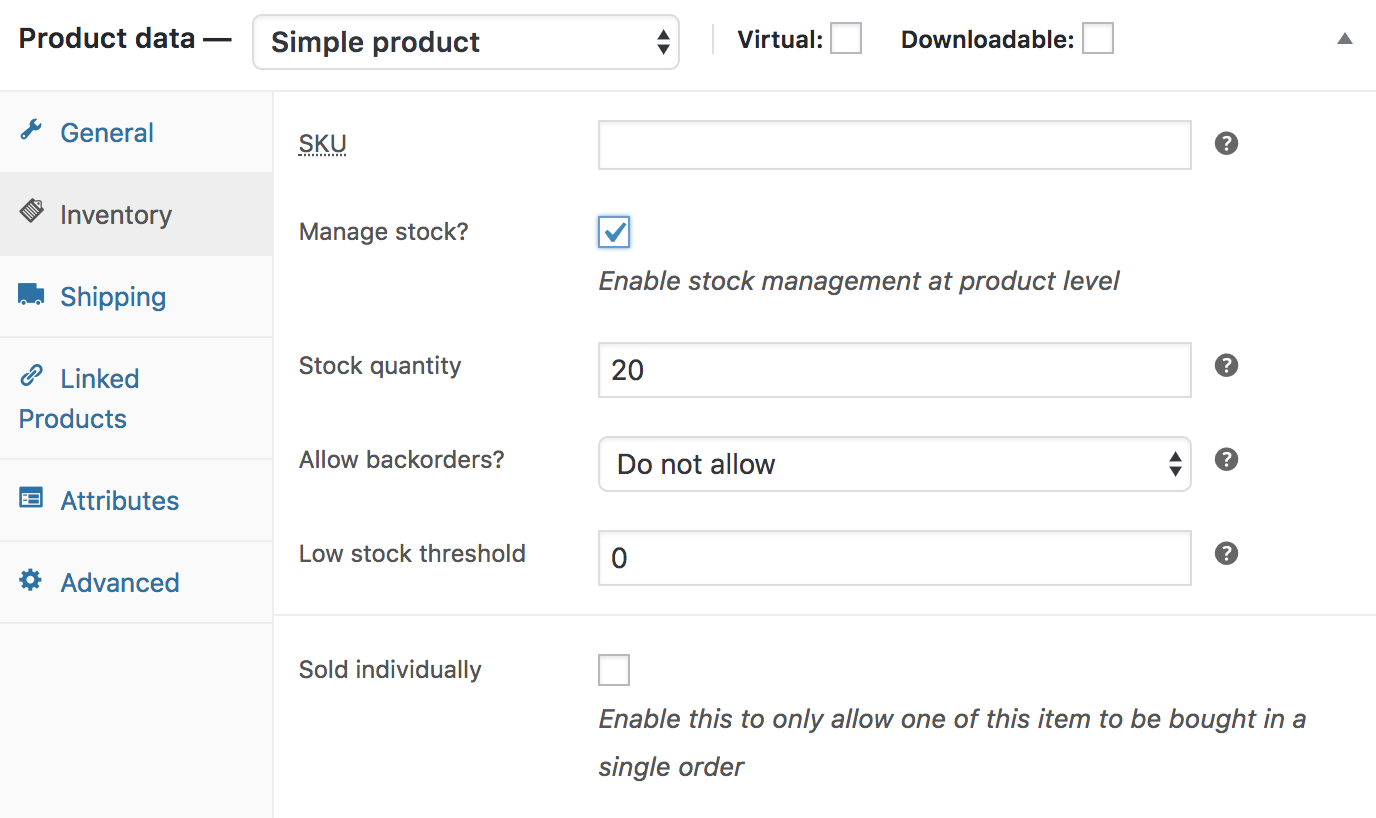
Task: Click the Allow backorders help icon
Action: point(1226,459)
